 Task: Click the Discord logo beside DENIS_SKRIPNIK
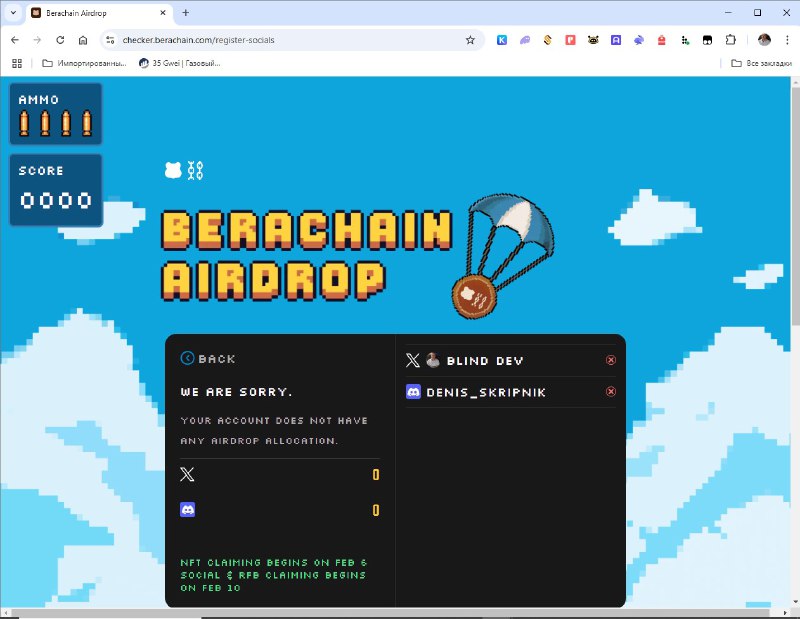click(x=413, y=392)
